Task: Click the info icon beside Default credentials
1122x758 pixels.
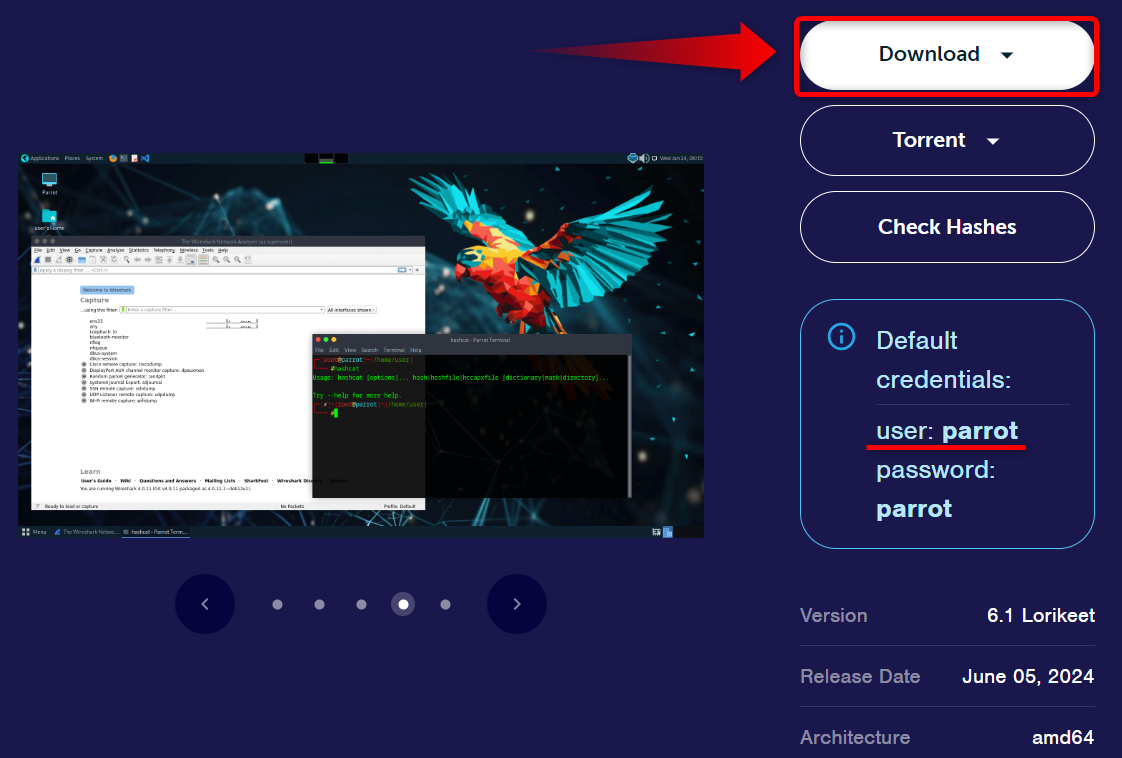Action: [x=842, y=336]
